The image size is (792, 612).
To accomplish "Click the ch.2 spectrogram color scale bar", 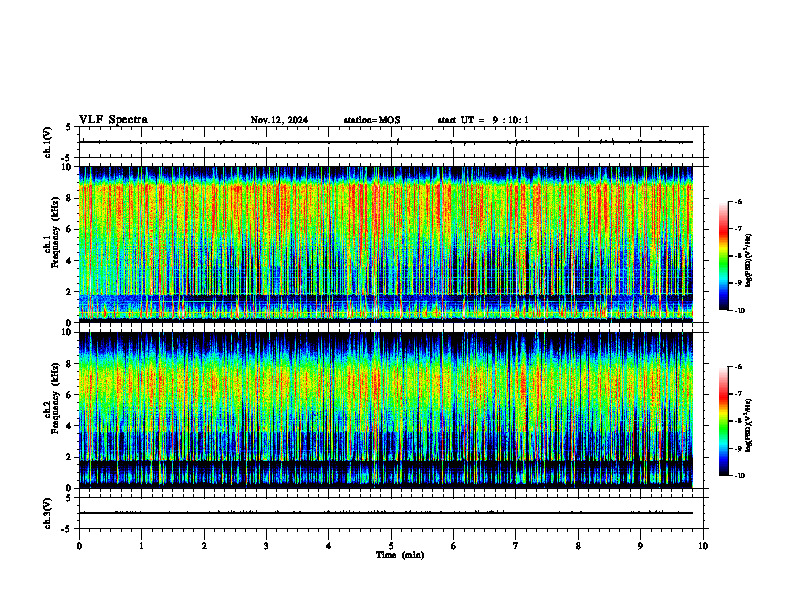I will (x=723, y=421).
